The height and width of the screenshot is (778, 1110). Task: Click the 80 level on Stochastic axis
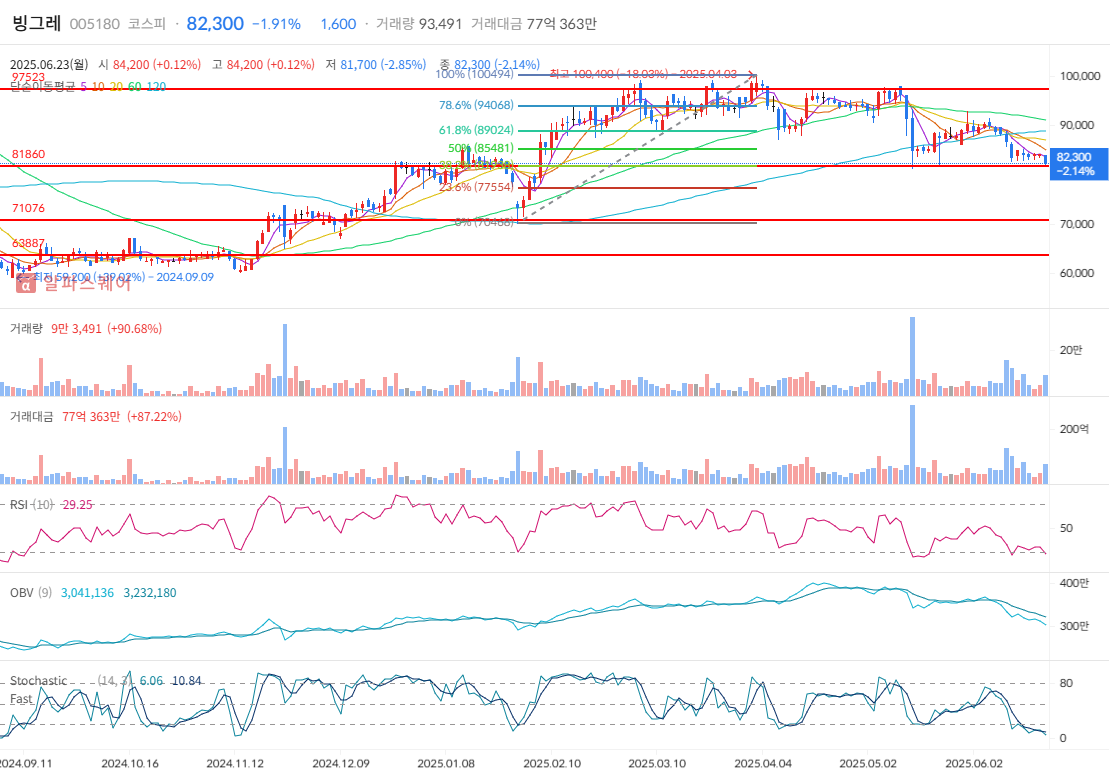[x=1066, y=683]
